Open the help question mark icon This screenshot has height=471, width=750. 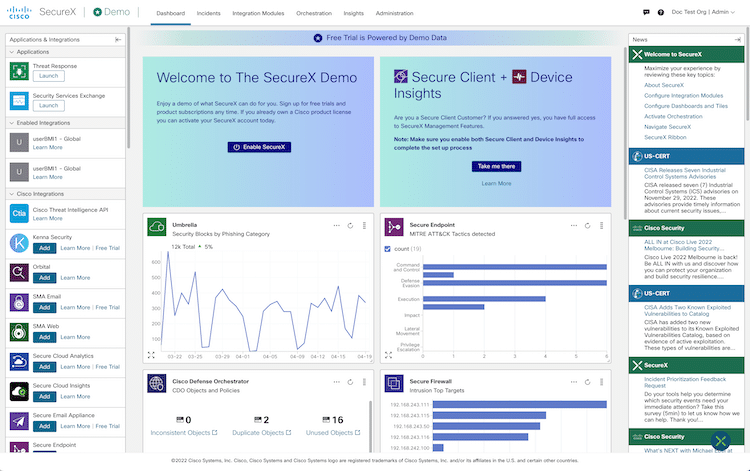pos(661,12)
